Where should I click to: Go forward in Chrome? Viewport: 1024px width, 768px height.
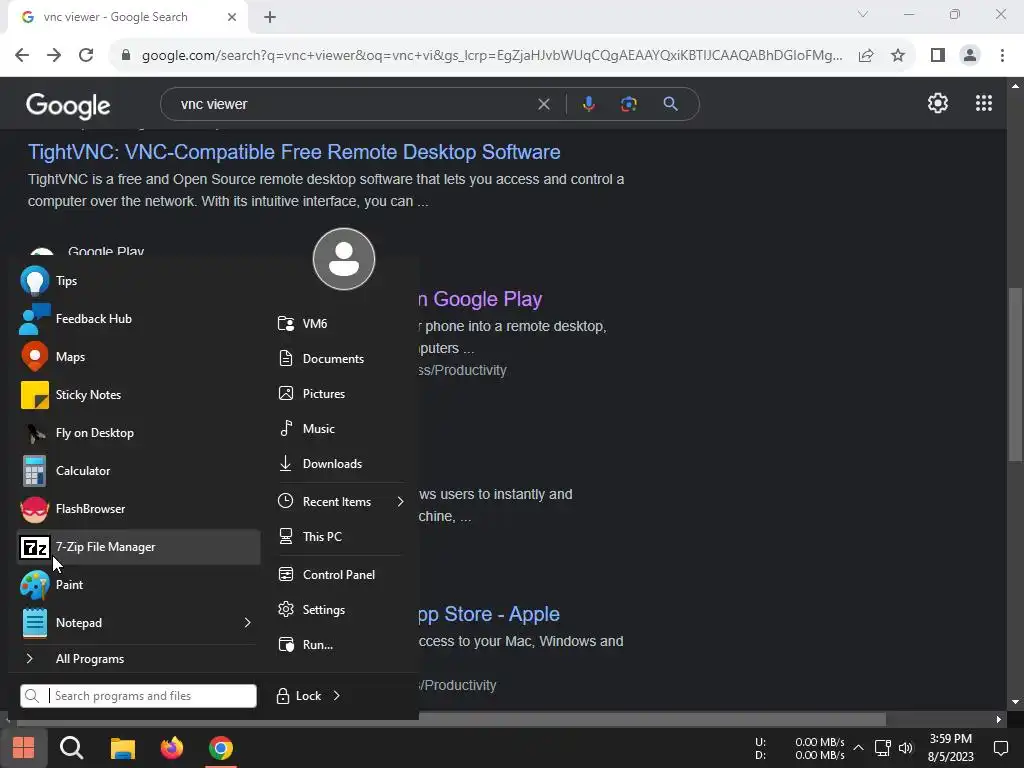coord(54,56)
